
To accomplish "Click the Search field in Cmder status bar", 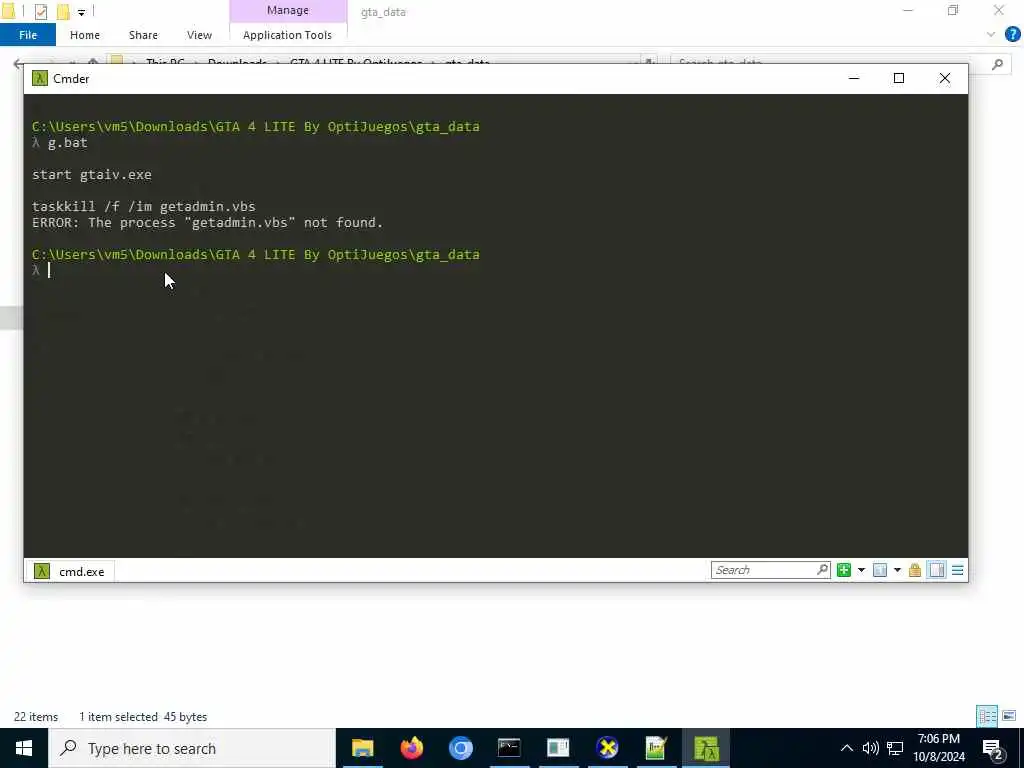I will [771, 570].
